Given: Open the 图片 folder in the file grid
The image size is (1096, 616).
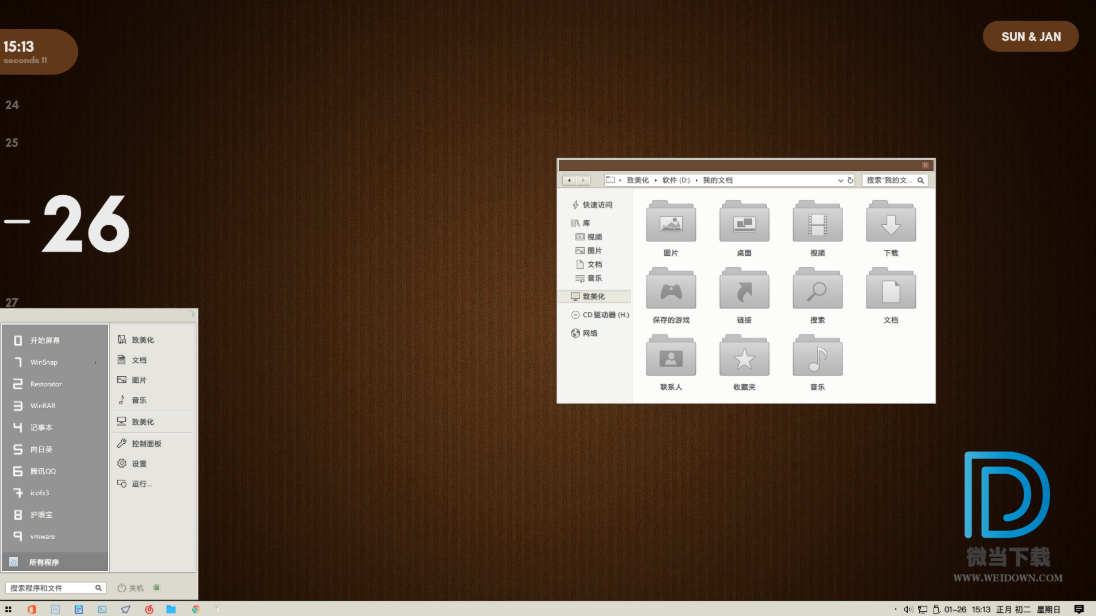Looking at the screenshot, I should click(x=670, y=228).
